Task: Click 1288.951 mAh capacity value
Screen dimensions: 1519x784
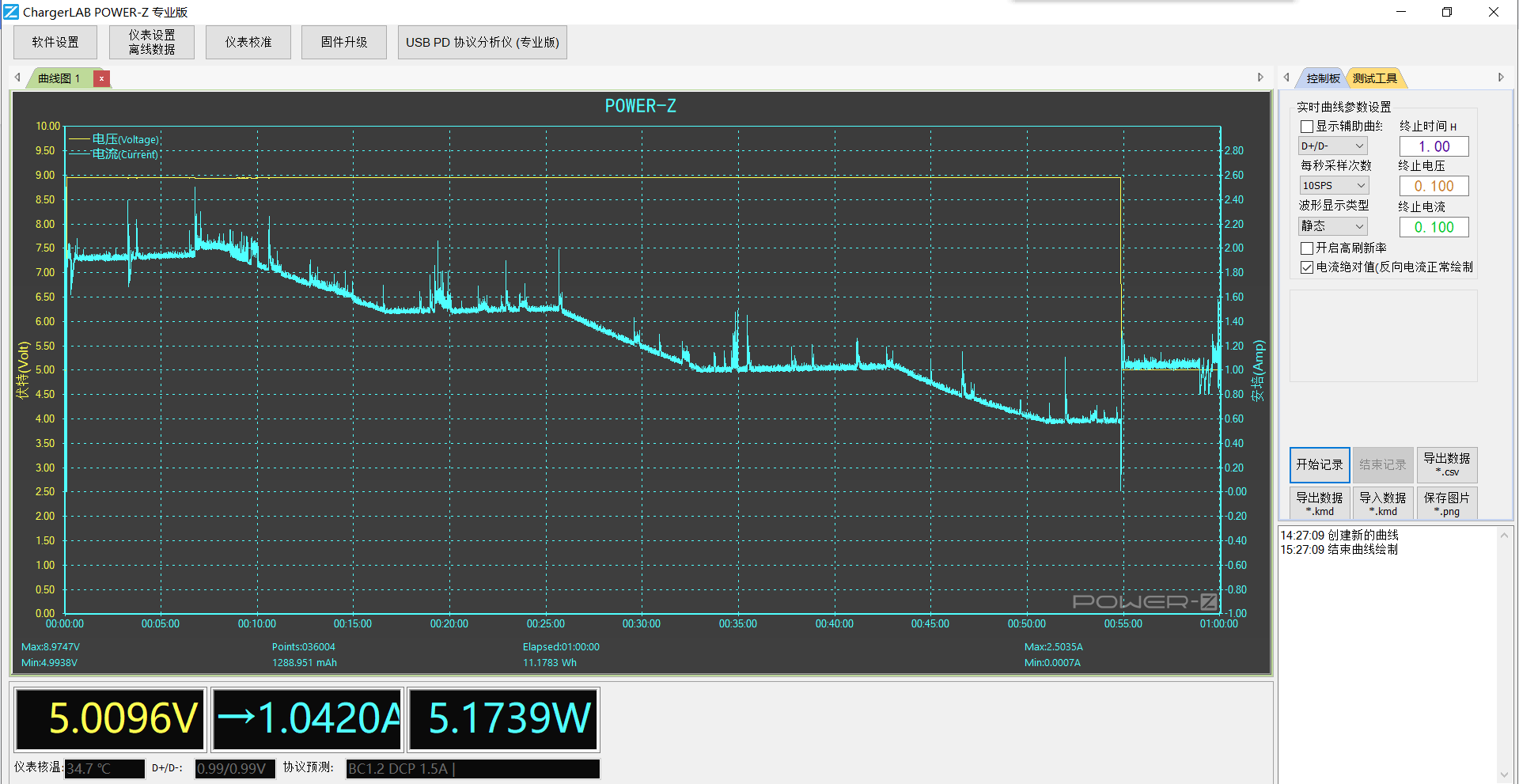Action: coord(304,663)
